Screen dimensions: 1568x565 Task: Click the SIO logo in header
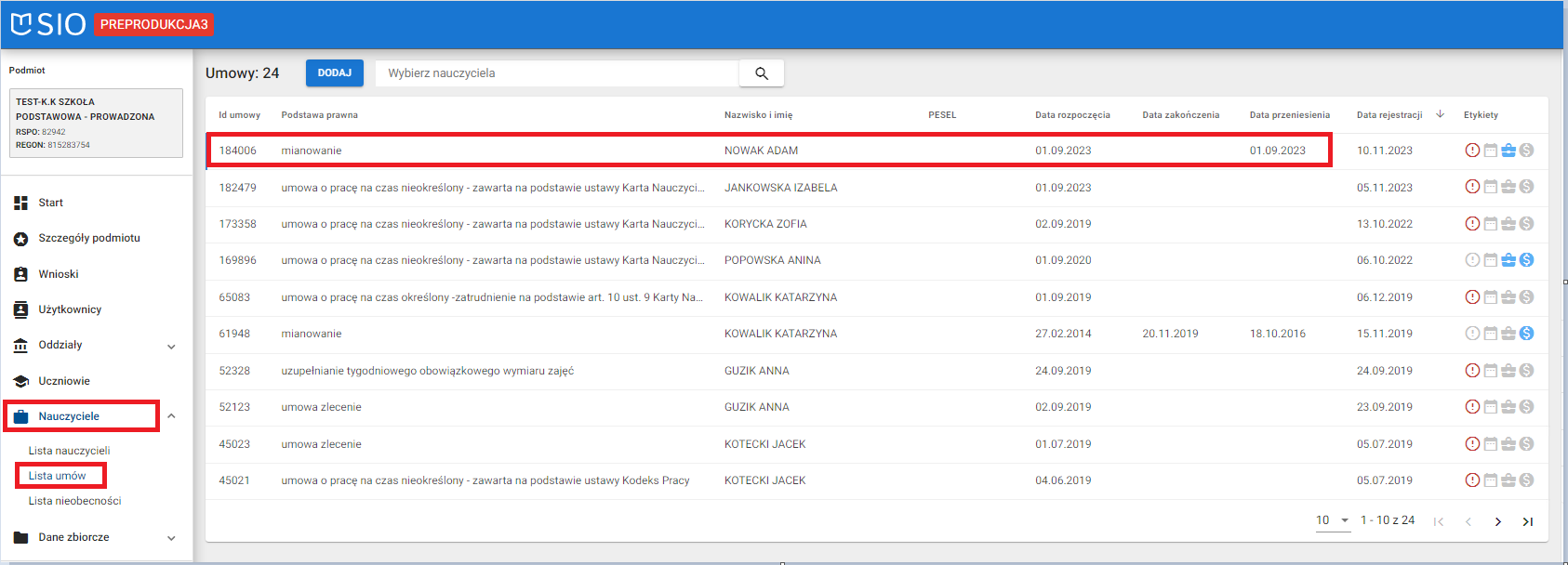pyautogui.click(x=48, y=24)
